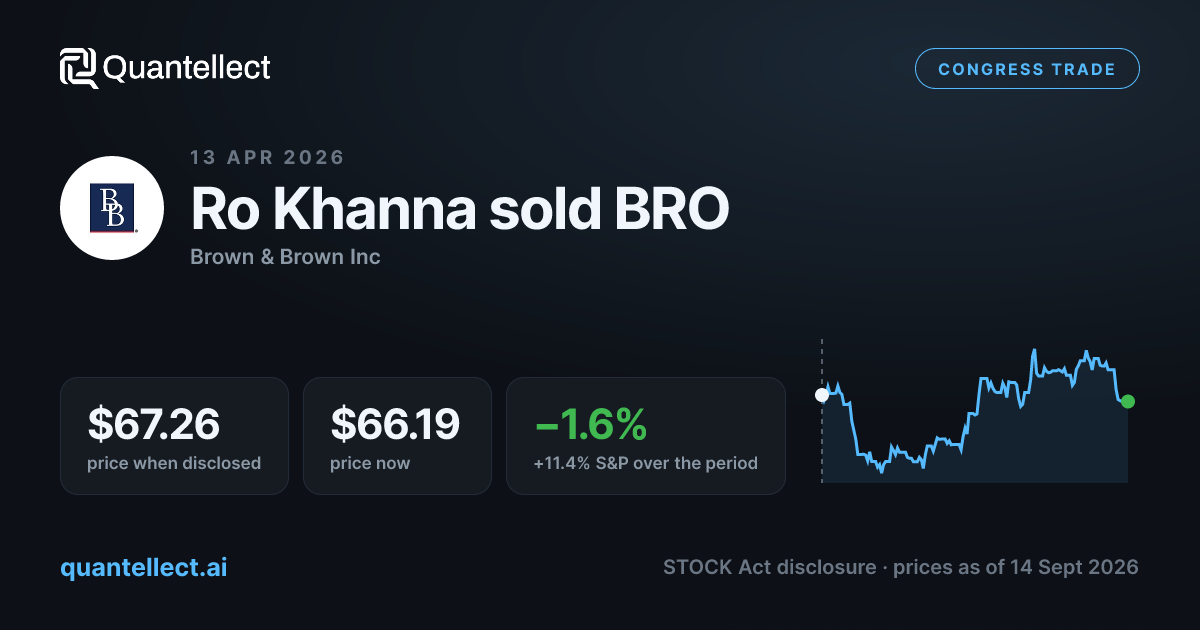Select the price when disclosed card
Image resolution: width=1200 pixels, height=630 pixels.
point(174,435)
